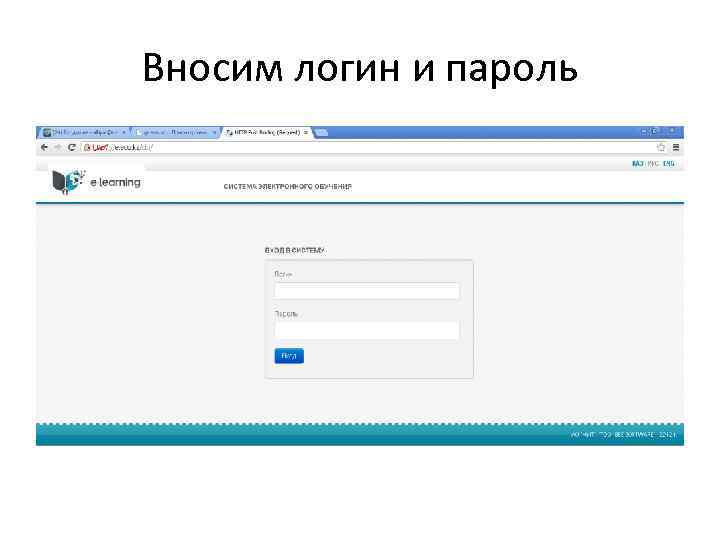720x540 pixels.
Task: Click the copyright text in the footer
Action: pyautogui.click(x=623, y=434)
